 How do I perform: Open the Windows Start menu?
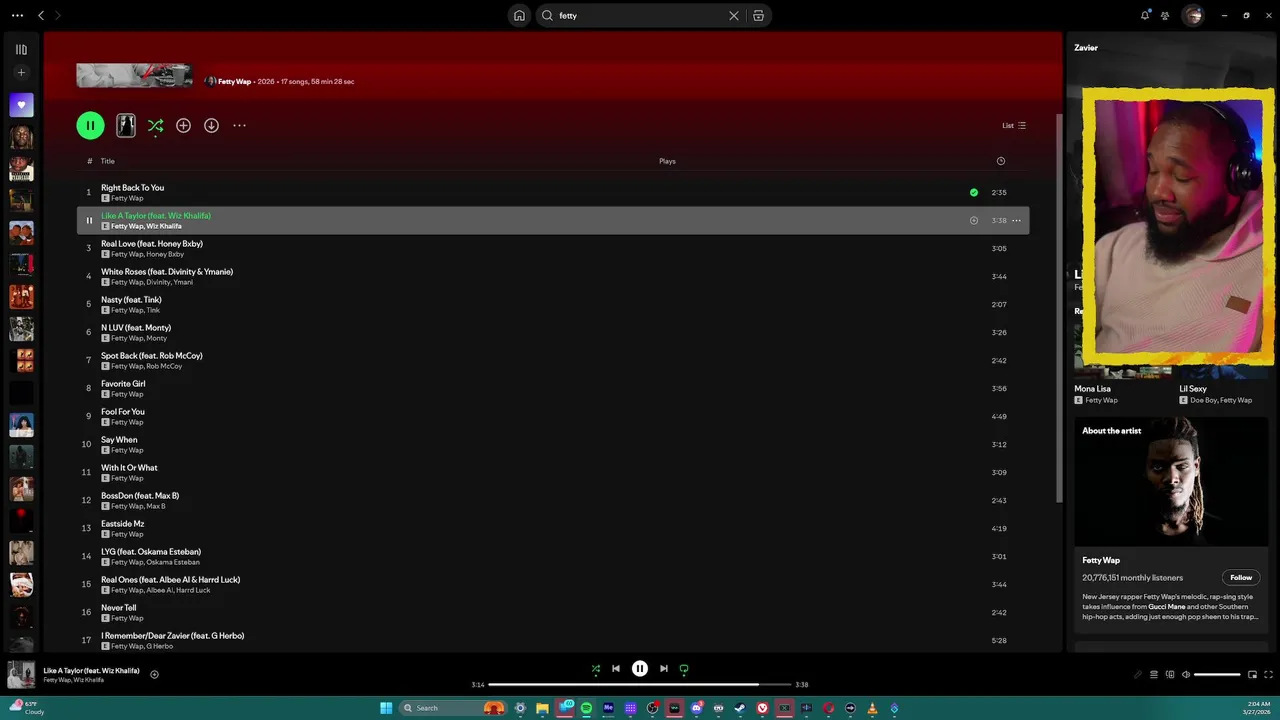coord(386,708)
